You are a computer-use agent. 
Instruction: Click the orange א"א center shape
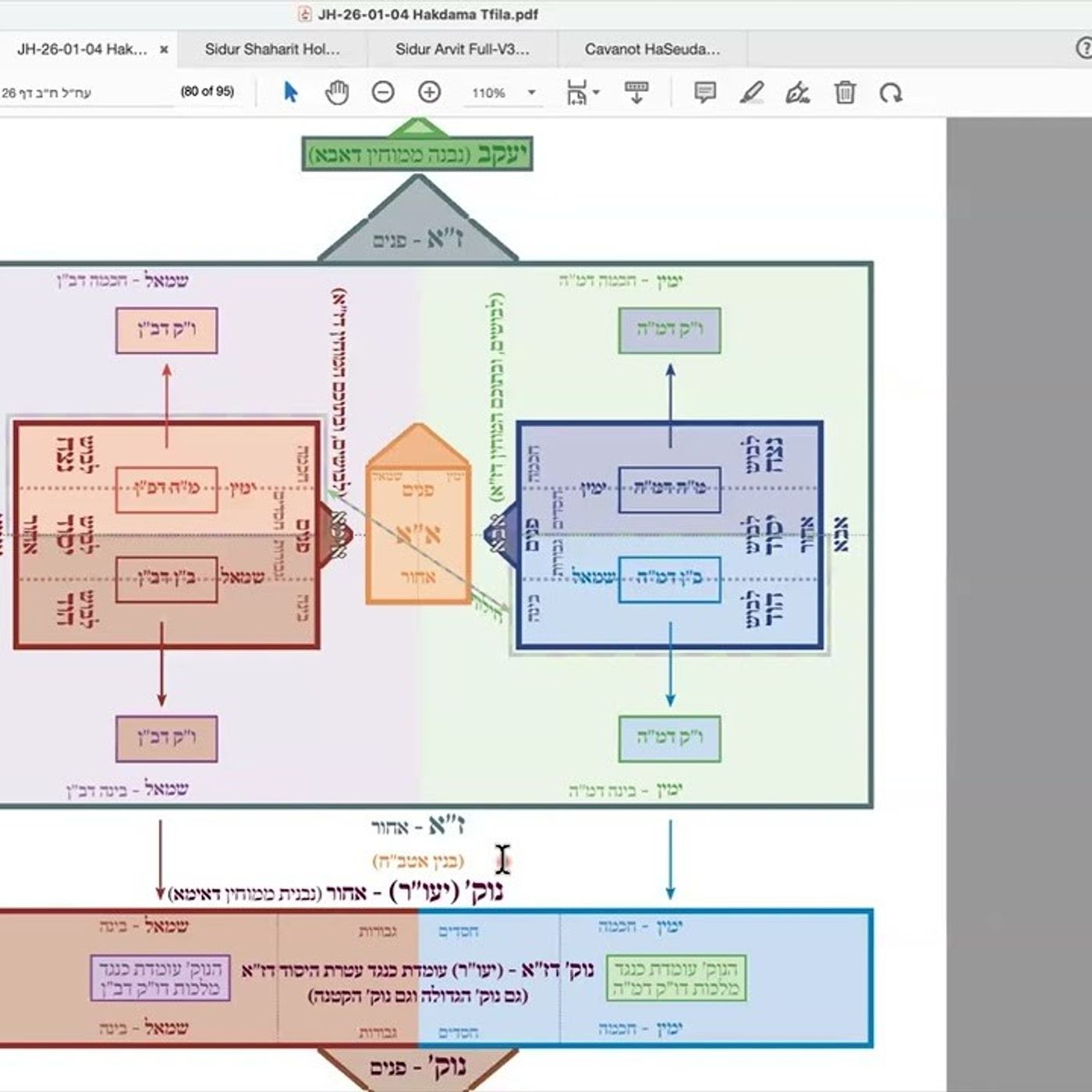pyautogui.click(x=418, y=515)
